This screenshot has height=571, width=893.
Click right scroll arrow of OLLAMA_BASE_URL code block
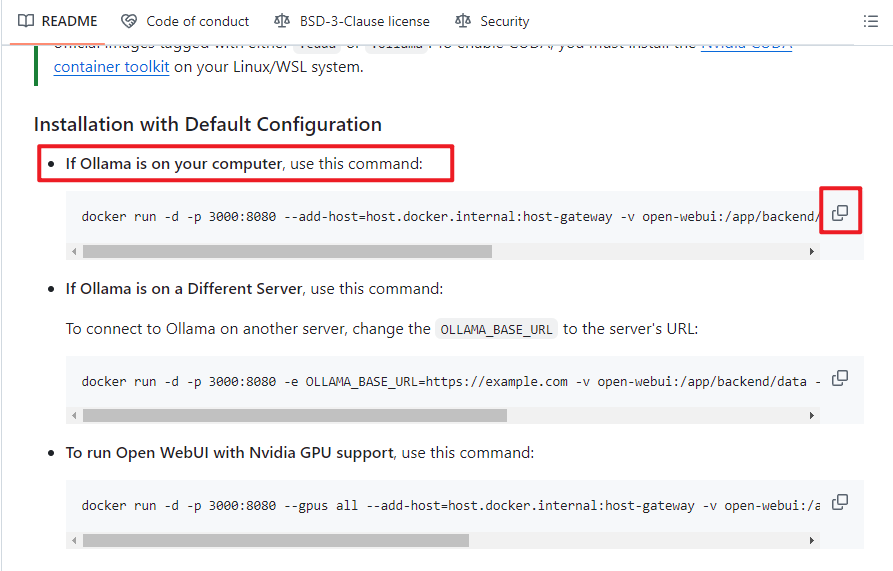tap(812, 415)
